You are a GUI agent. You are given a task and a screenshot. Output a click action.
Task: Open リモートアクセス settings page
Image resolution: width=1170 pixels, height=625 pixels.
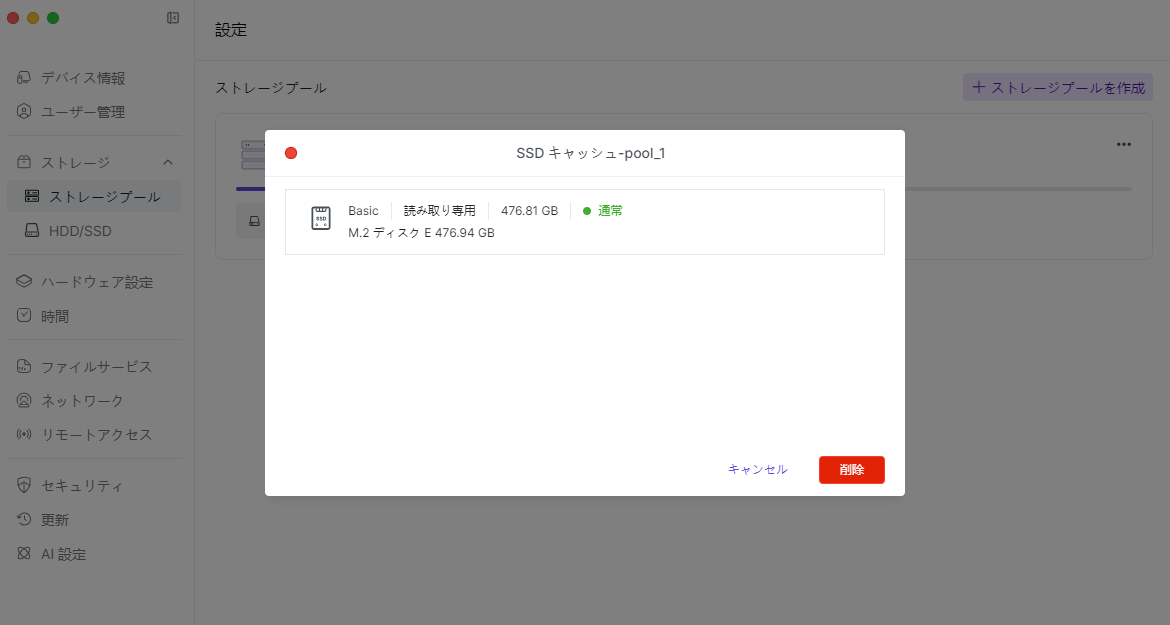(x=96, y=435)
